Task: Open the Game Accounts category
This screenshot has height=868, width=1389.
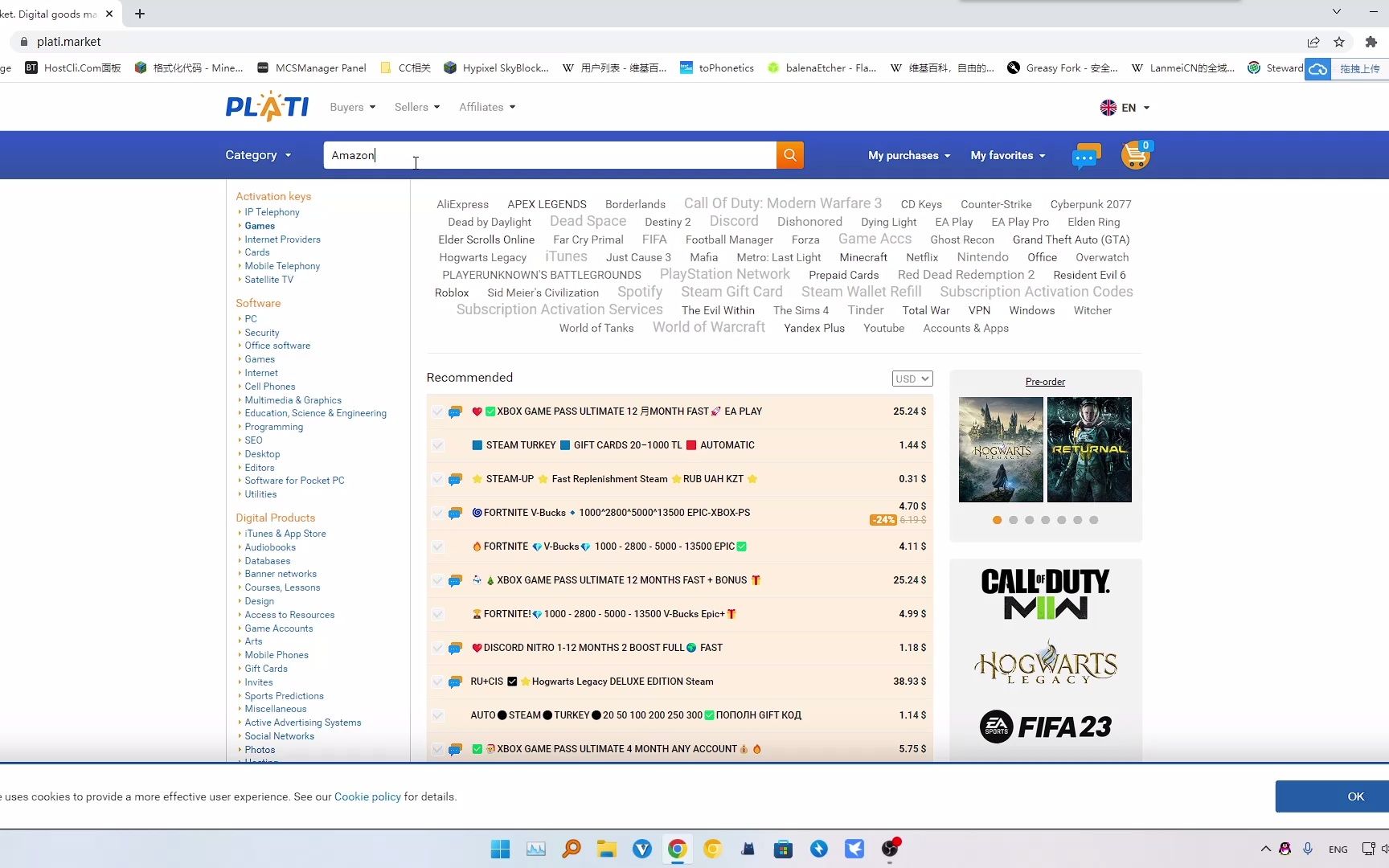Action: (279, 628)
